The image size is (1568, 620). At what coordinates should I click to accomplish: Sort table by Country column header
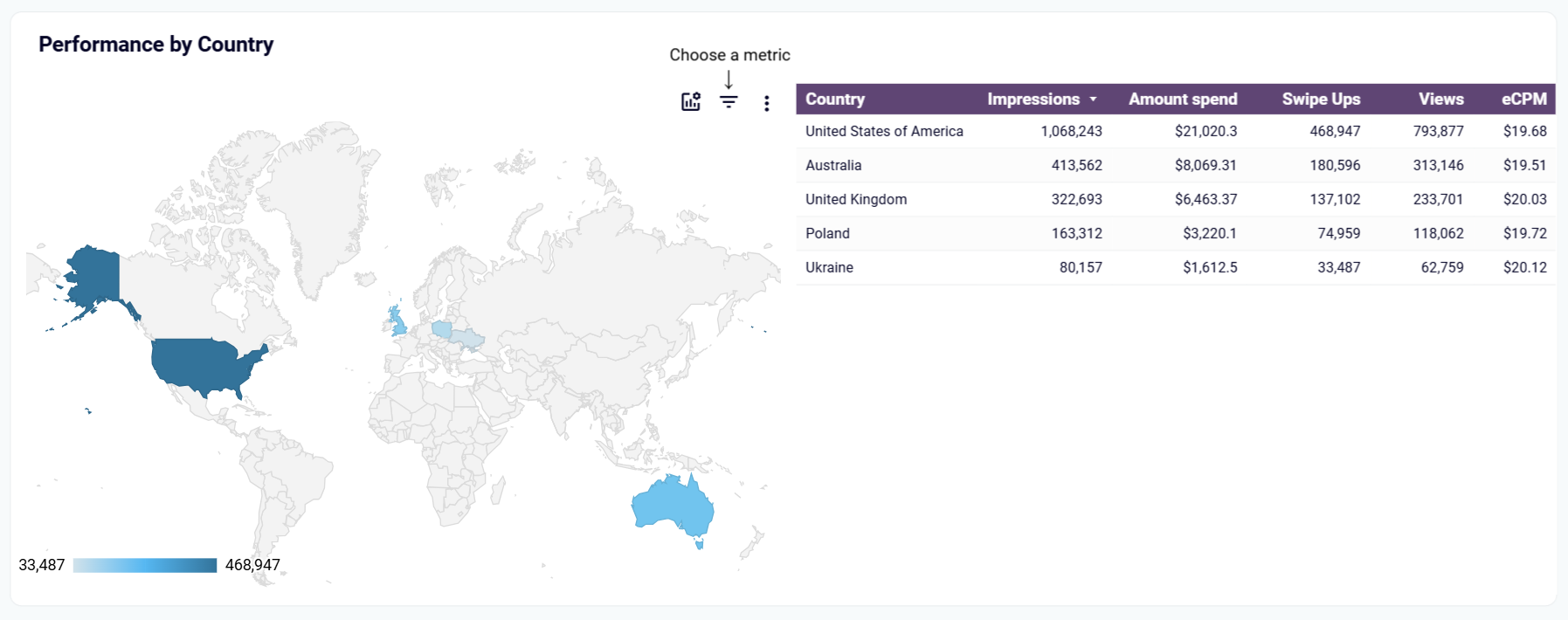[x=834, y=100]
